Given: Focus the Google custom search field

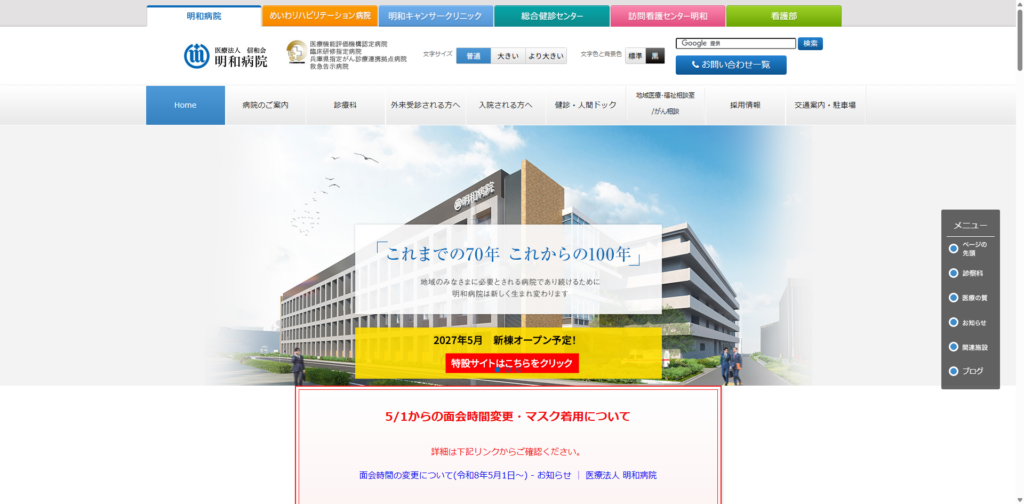Looking at the screenshot, I should click(x=735, y=43).
